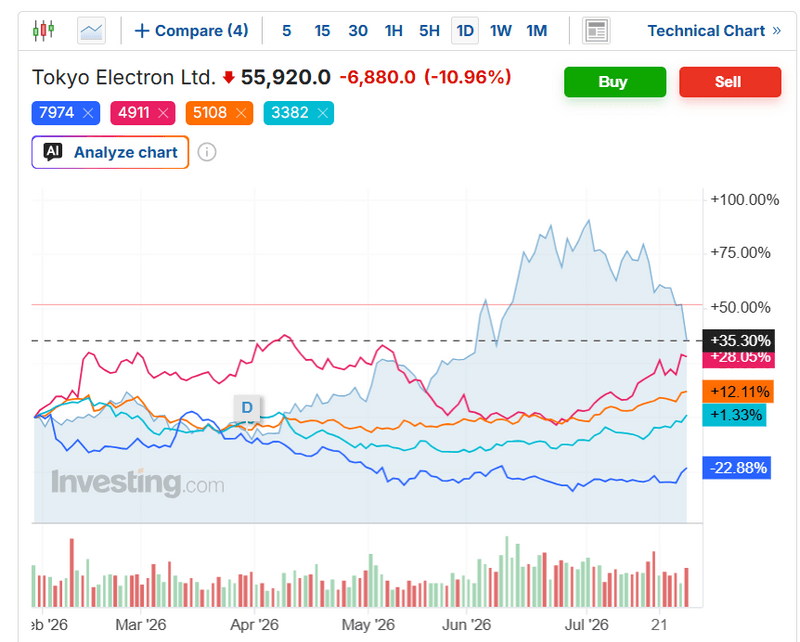Image resolution: width=800 pixels, height=642 pixels.
Task: Select the 5H interval
Action: click(430, 31)
